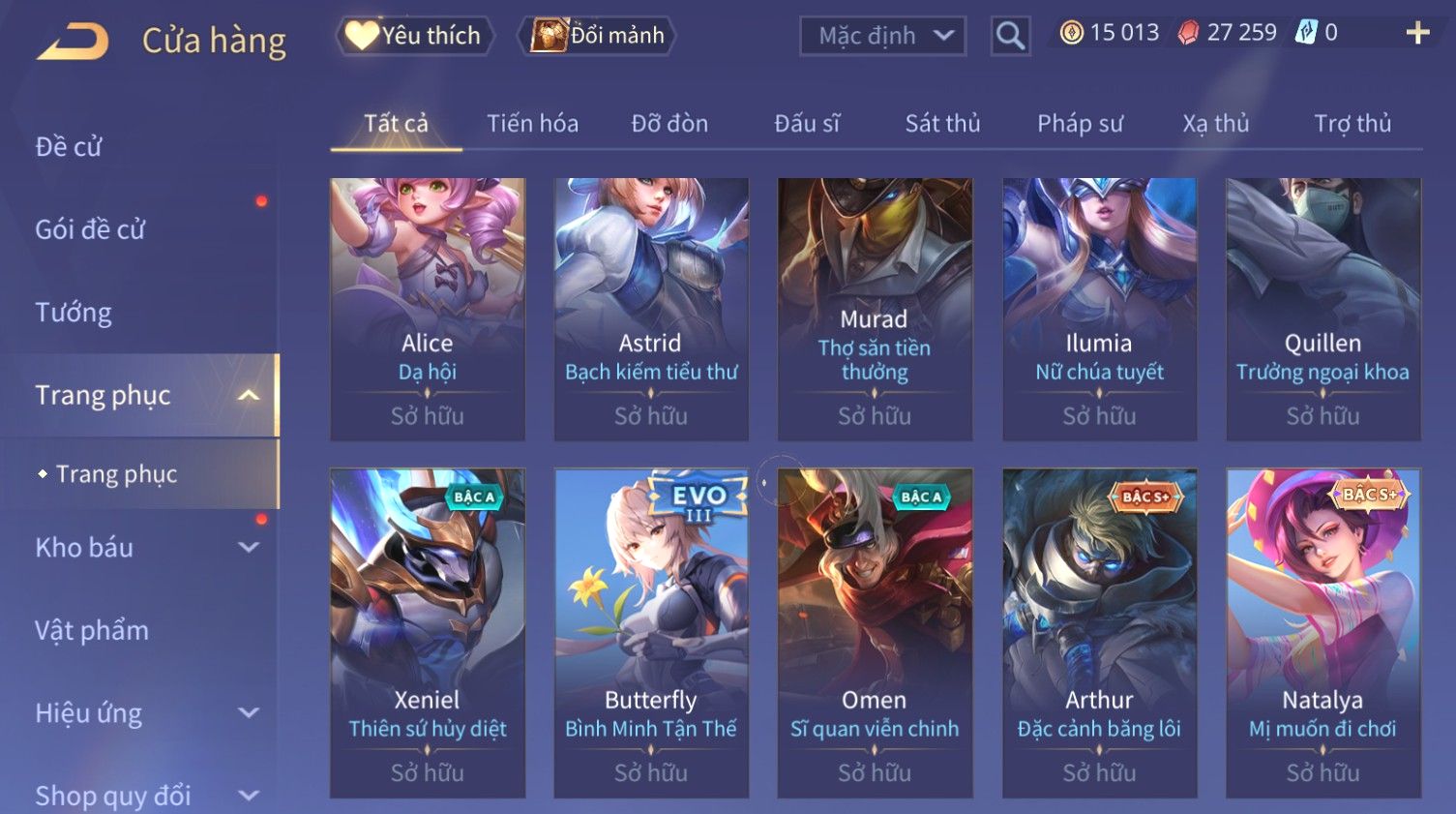The image size is (1456, 814).
Task: Open Đổi mảnh chest exchange
Action: point(597,36)
